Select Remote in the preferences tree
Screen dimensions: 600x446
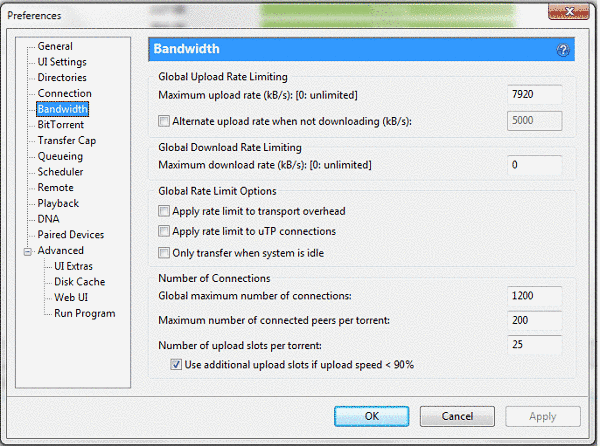tap(55, 188)
